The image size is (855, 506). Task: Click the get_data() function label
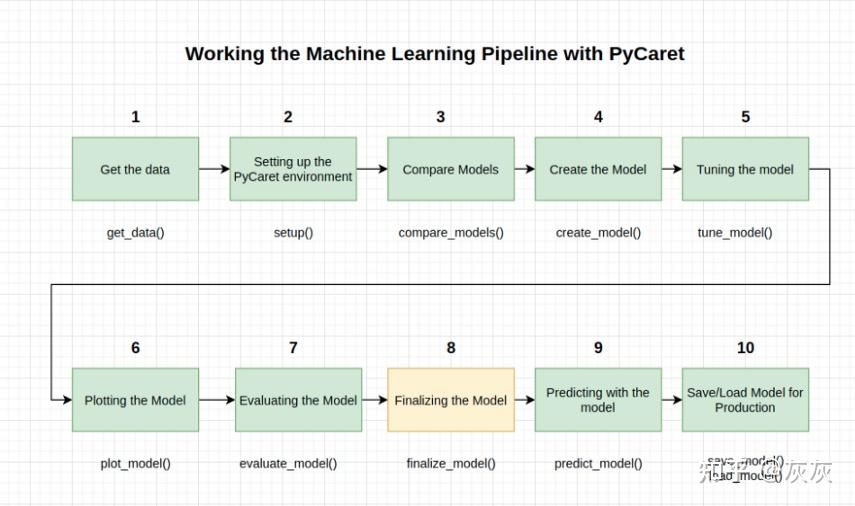tap(135, 233)
